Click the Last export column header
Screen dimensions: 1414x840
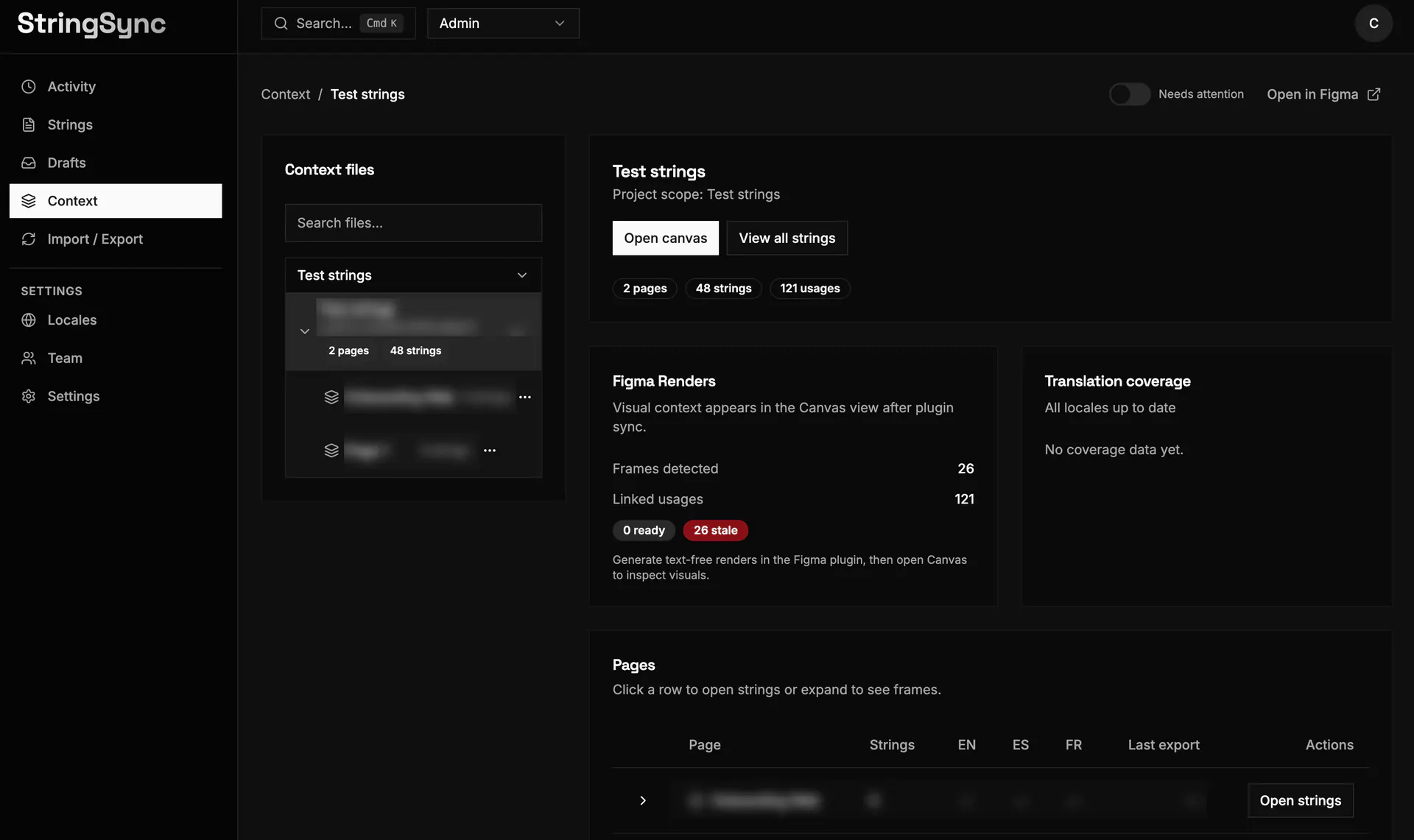coord(1164,745)
